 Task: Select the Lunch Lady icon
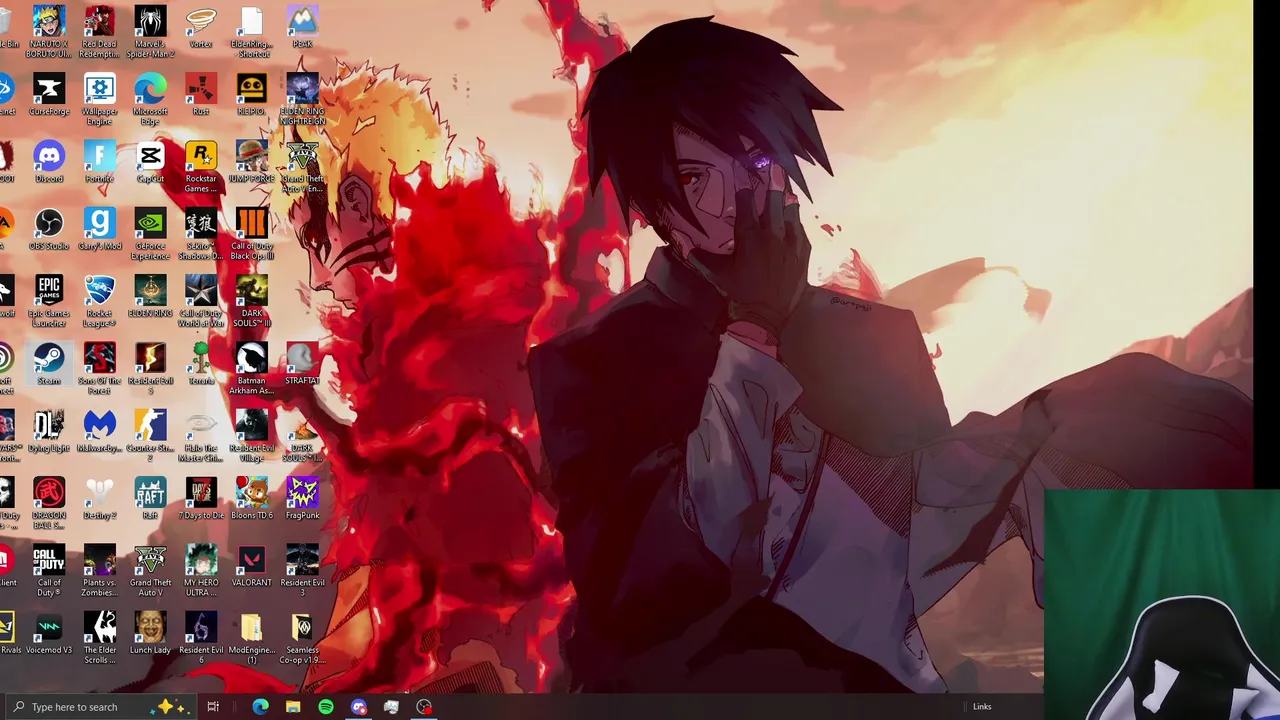click(x=150, y=632)
